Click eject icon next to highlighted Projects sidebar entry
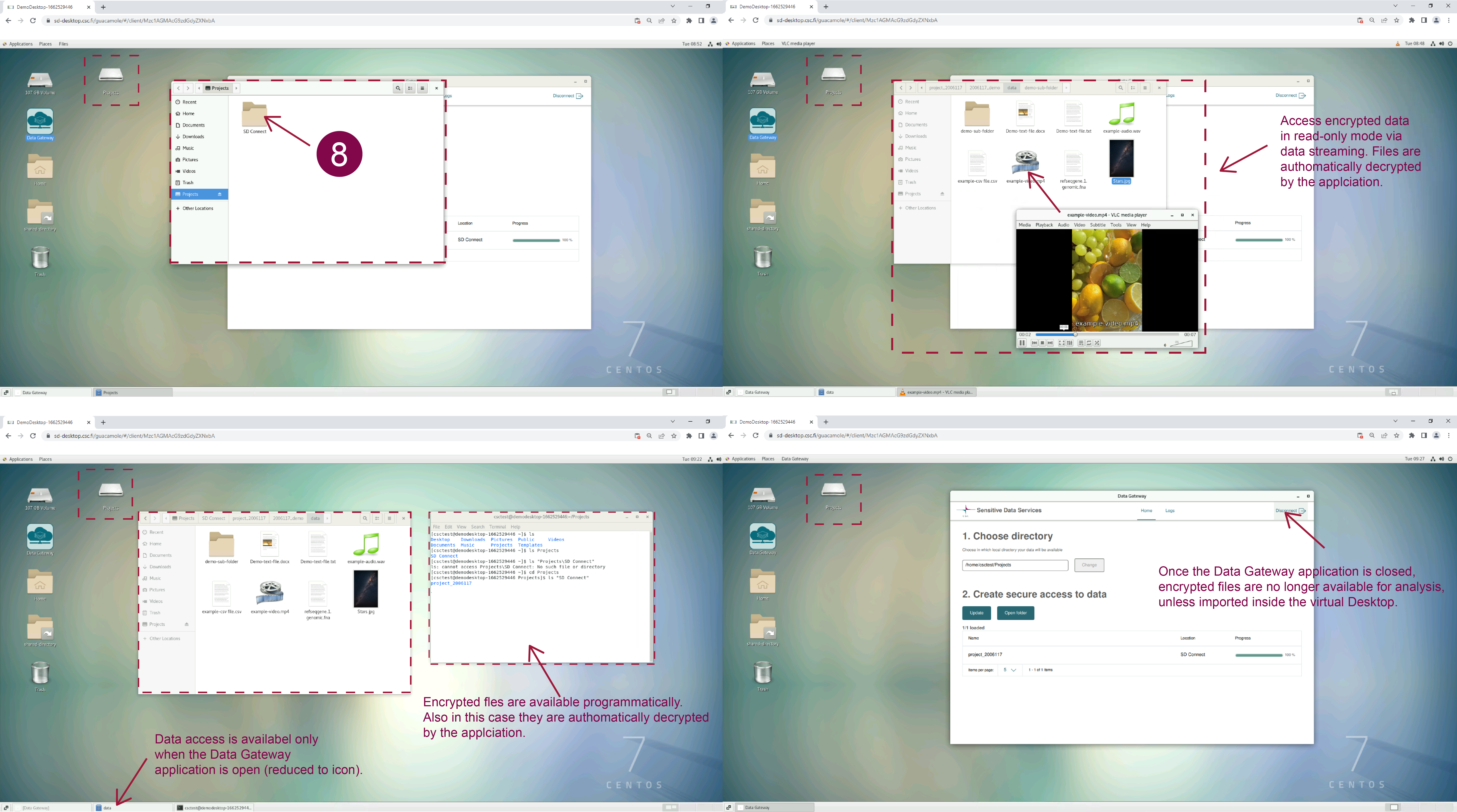This screenshot has width=1457, height=812. 219,194
